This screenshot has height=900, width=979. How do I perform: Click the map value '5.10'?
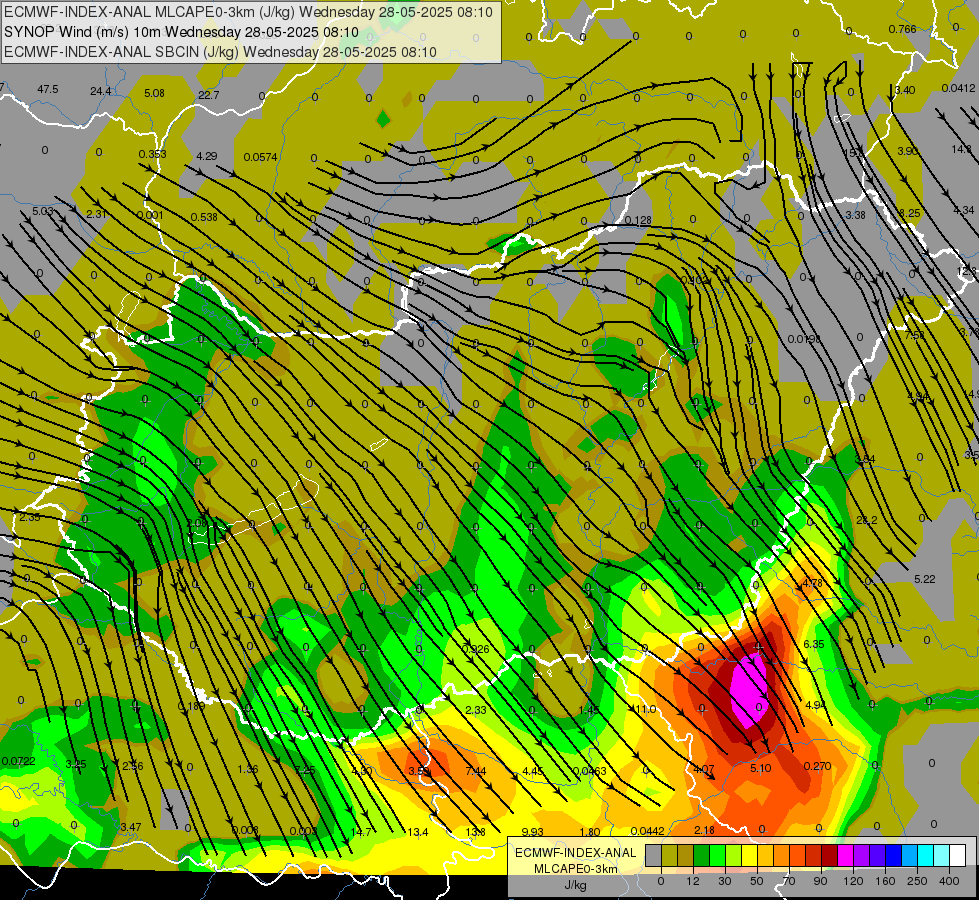[760, 768]
